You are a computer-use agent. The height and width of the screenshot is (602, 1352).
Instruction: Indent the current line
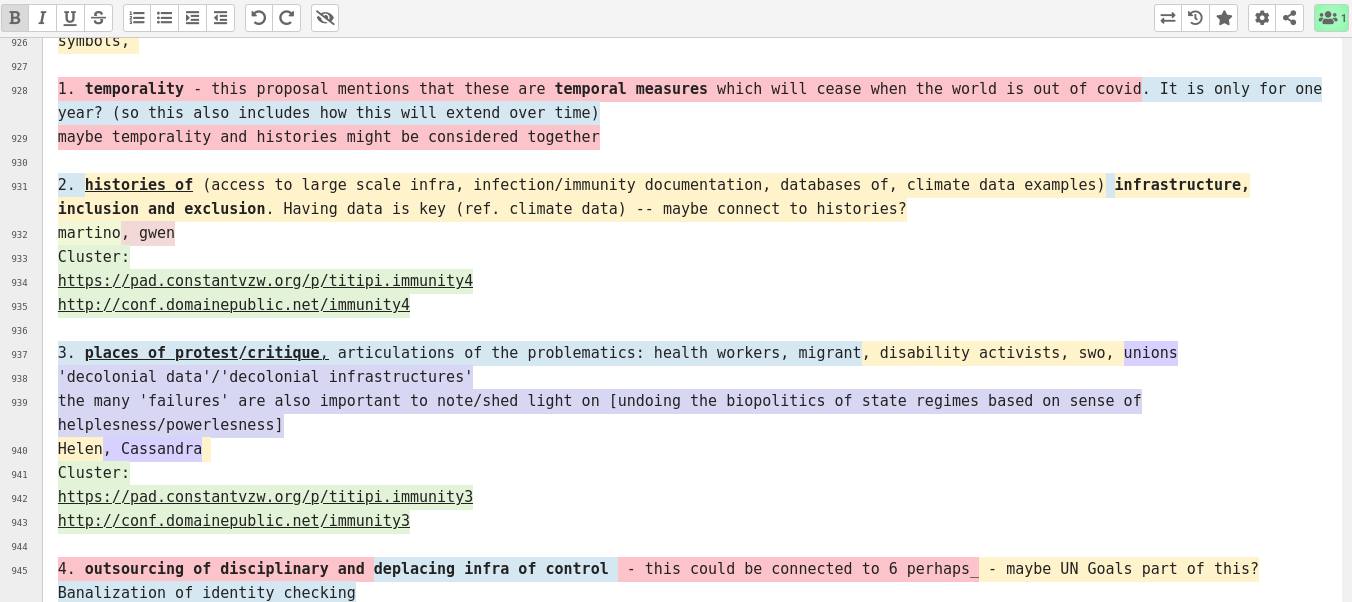(x=193, y=18)
